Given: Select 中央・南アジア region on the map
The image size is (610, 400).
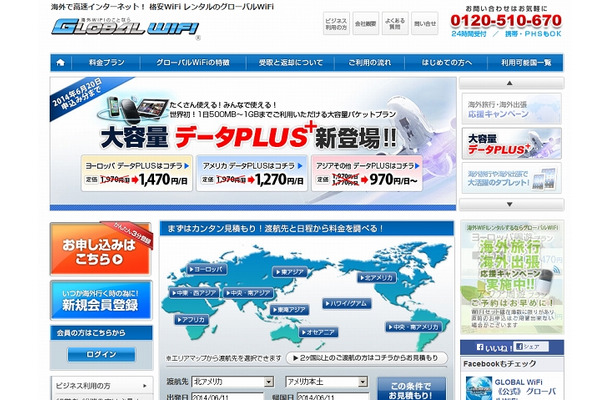Looking at the screenshot, I should pos(248,293).
